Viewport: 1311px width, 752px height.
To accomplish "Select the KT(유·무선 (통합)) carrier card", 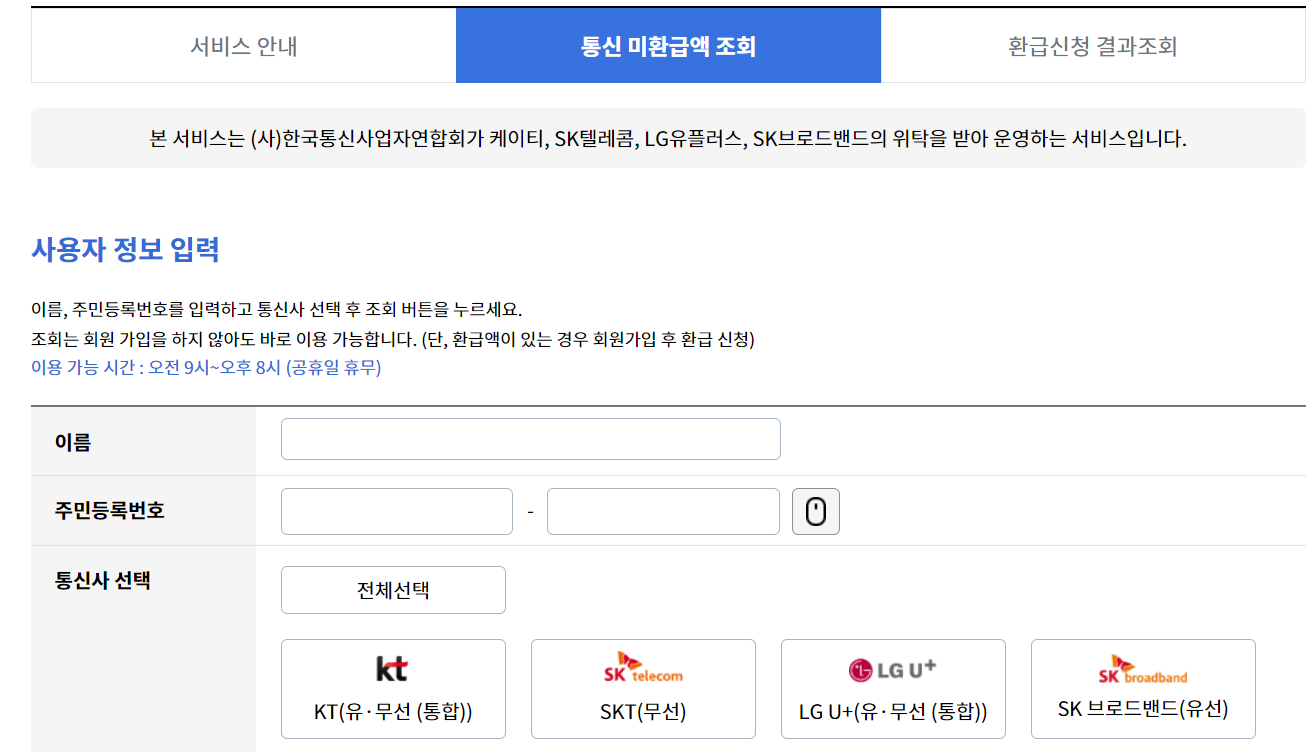I will click(393, 689).
